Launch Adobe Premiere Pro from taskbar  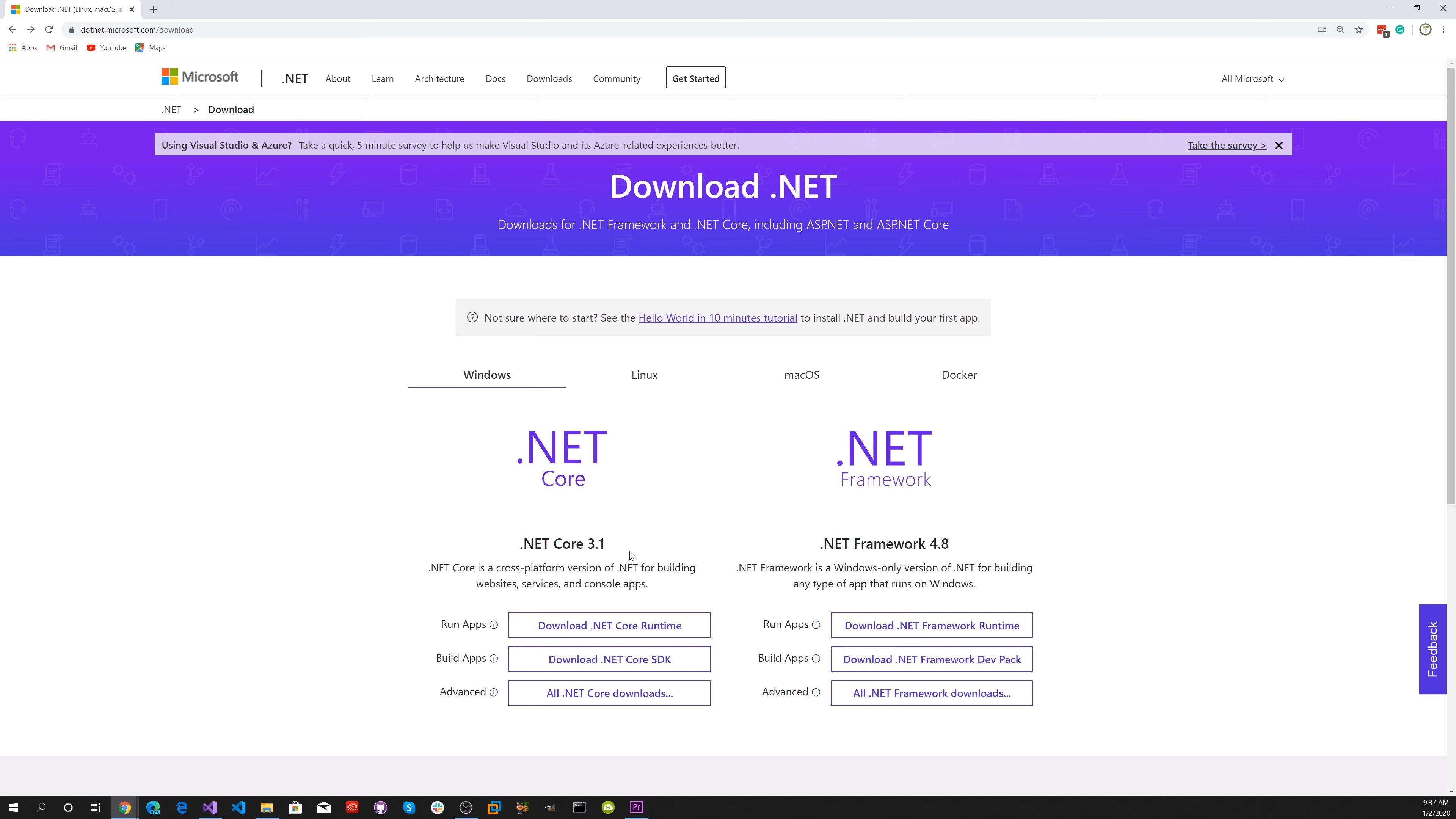(637, 807)
